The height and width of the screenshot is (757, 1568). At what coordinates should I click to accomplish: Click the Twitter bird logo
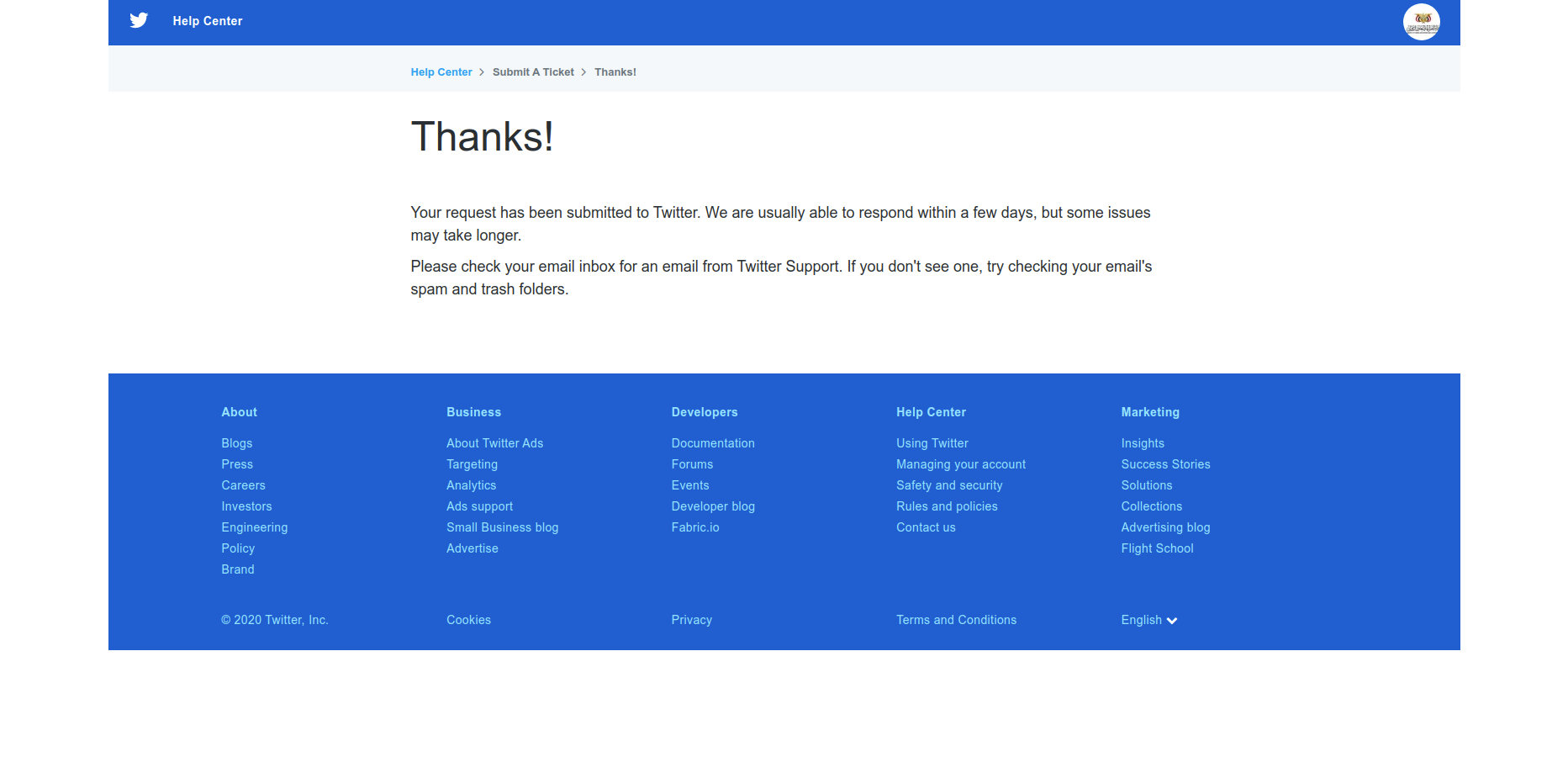139,20
